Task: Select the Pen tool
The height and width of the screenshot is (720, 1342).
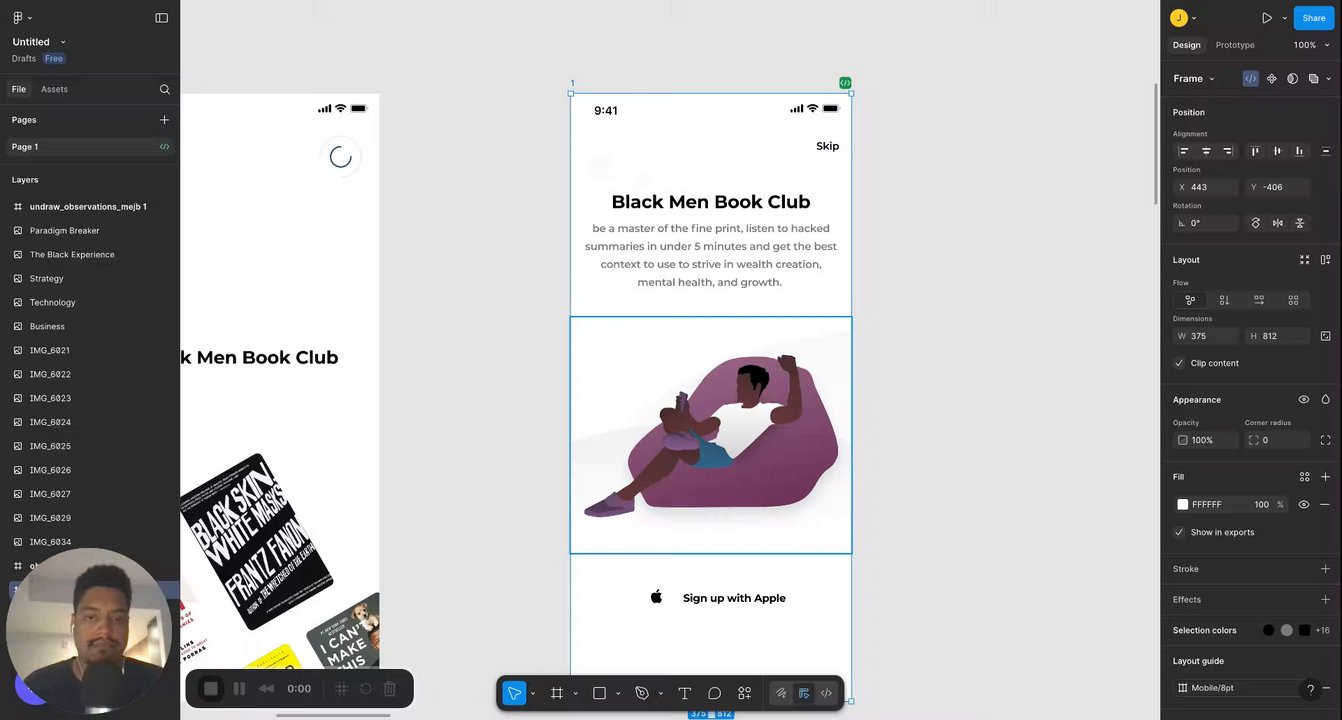Action: pyautogui.click(x=642, y=693)
